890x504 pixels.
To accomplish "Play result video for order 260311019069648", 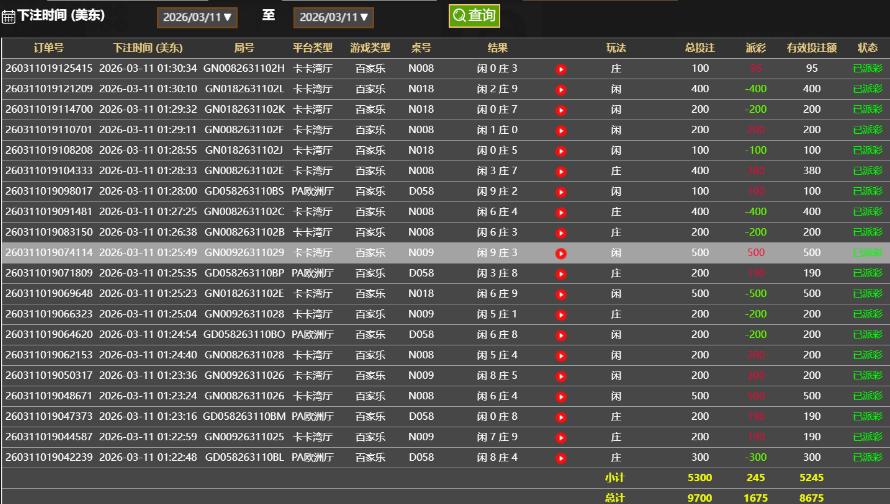I will [561, 294].
